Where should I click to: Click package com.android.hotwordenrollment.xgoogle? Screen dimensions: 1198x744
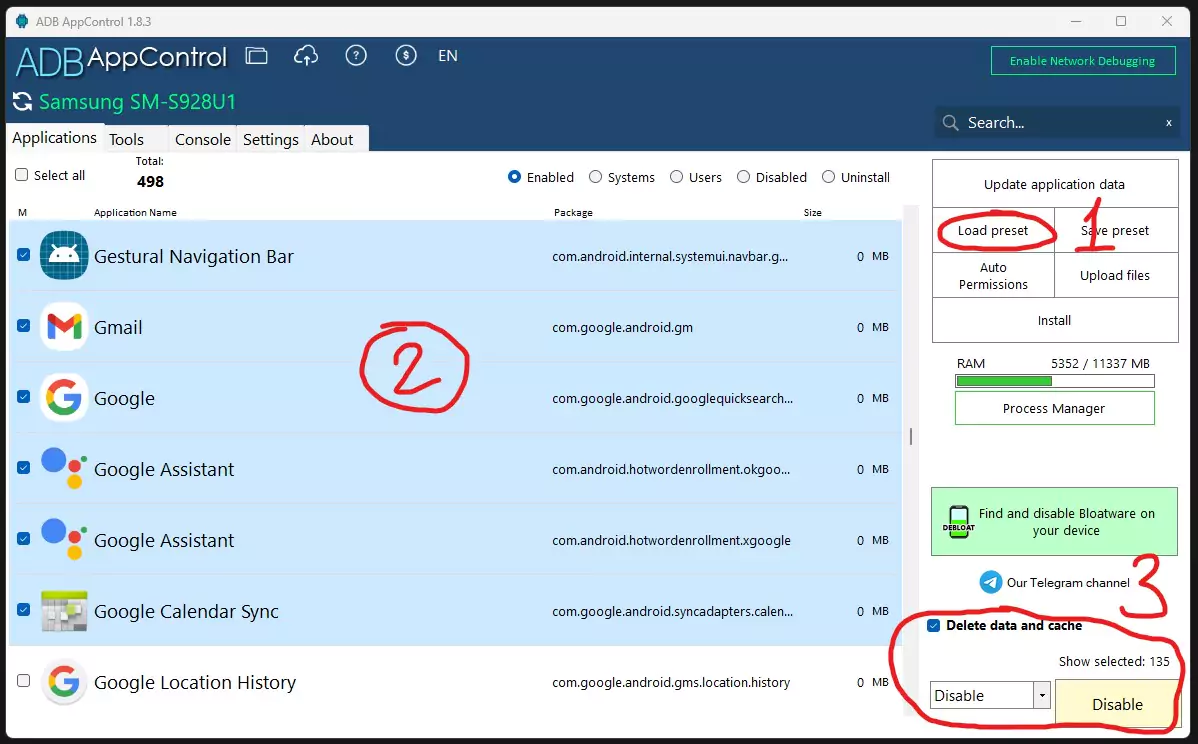pos(672,540)
